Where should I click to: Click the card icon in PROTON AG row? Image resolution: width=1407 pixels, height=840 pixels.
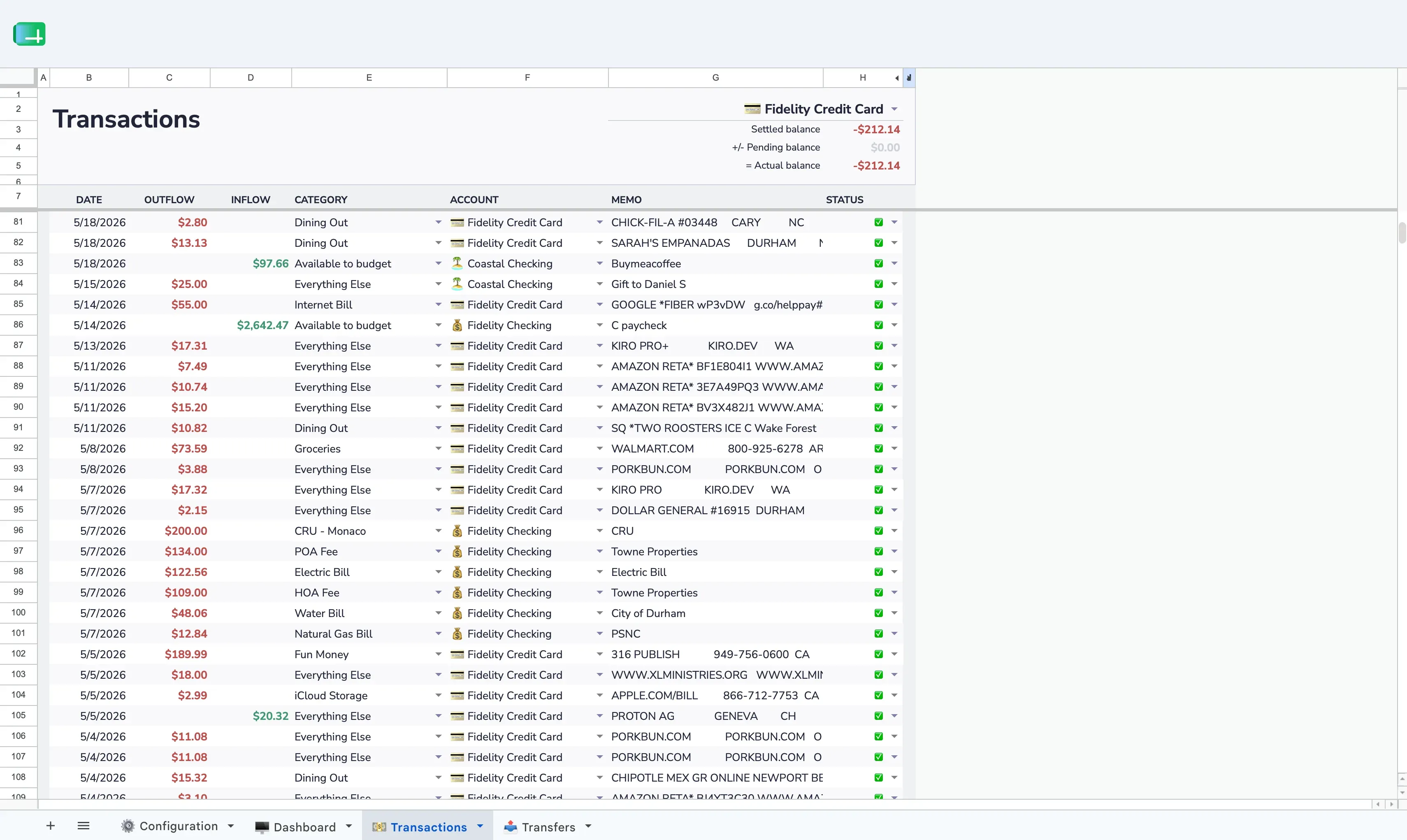(457, 716)
